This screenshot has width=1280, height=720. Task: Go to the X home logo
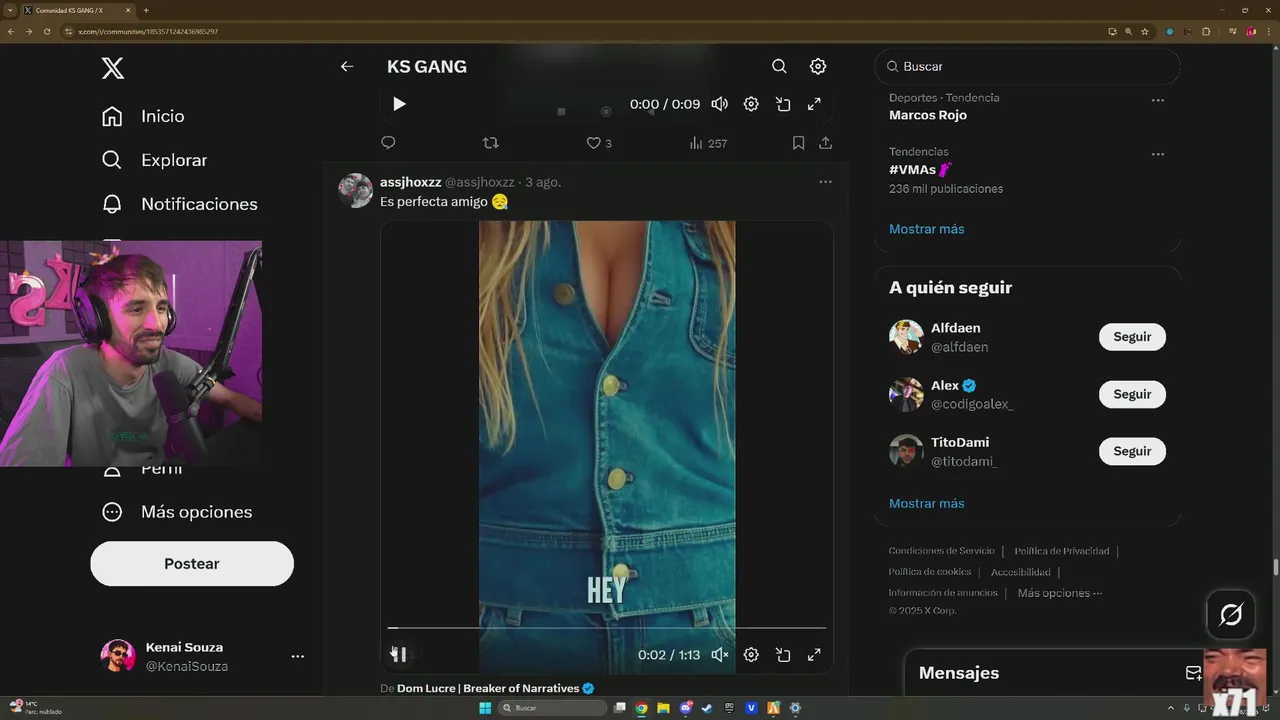113,68
